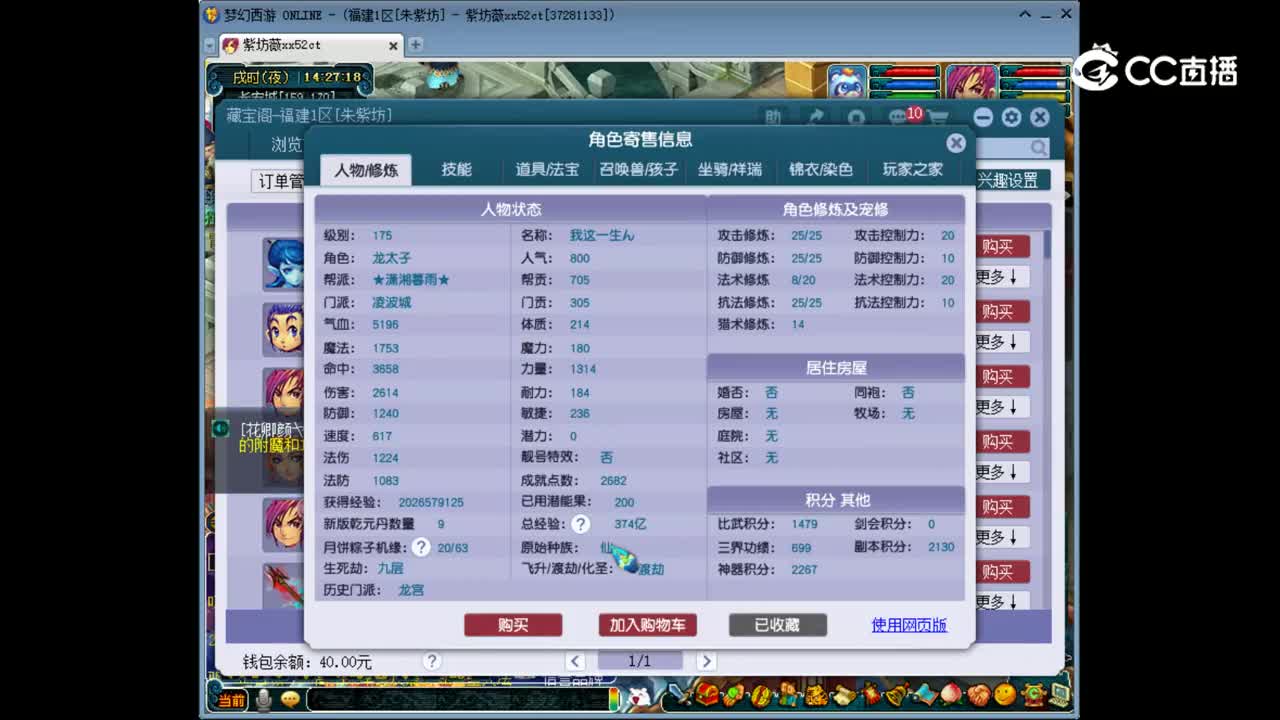Screen dimensions: 1280x720
Task: Click the computer icon at the bottom toolbar end
Action: click(x=1059, y=694)
